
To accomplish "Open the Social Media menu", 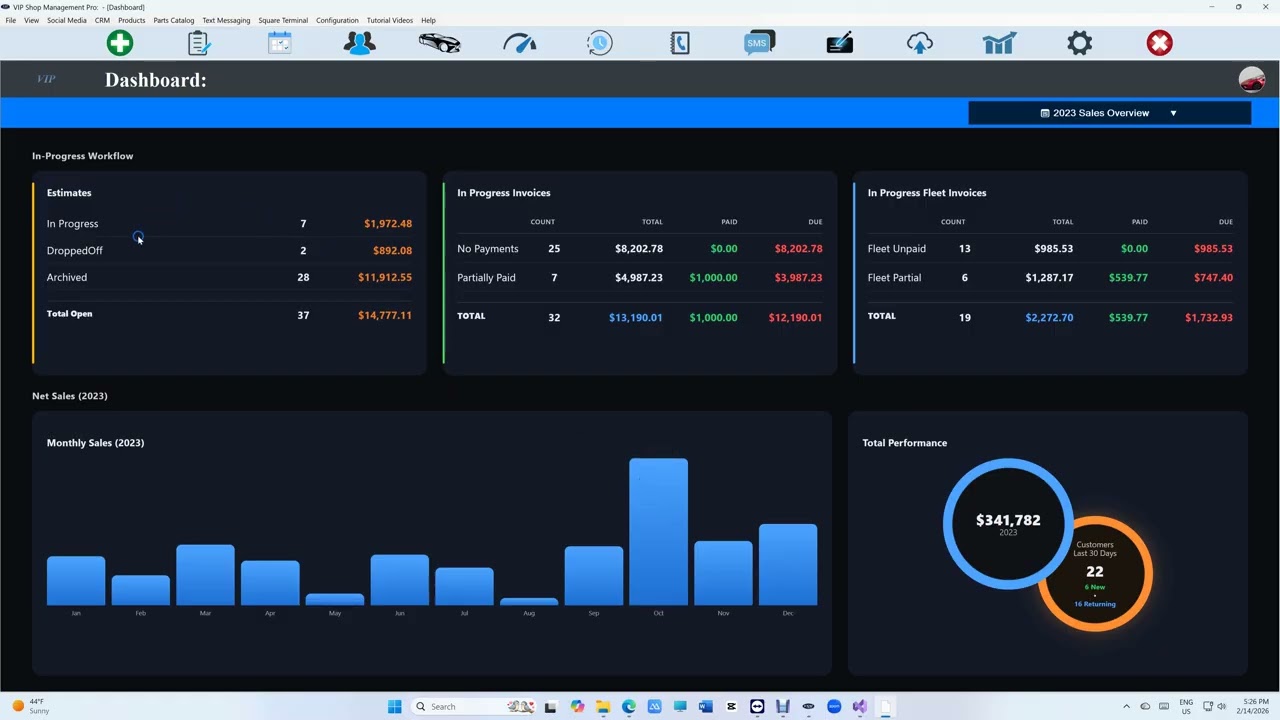I will 66,20.
